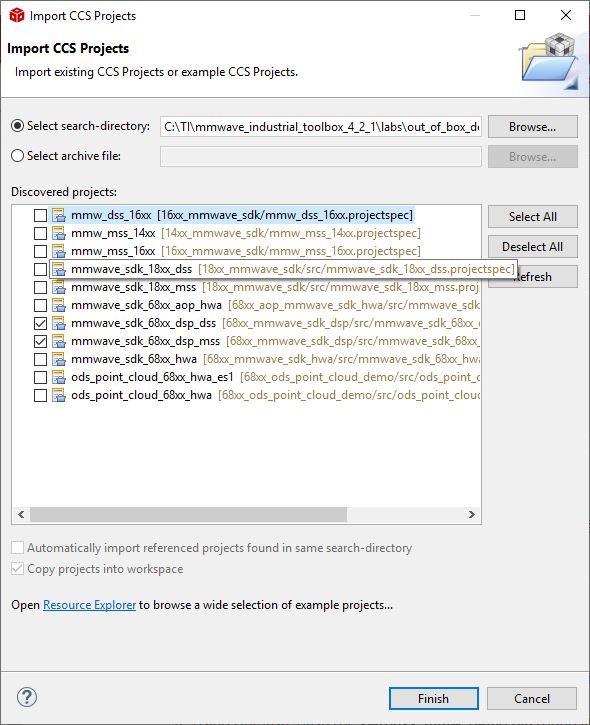This screenshot has height=725, width=590.
Task: Click the mmwave_sdk_18xx_dss project icon
Action: tap(59, 270)
